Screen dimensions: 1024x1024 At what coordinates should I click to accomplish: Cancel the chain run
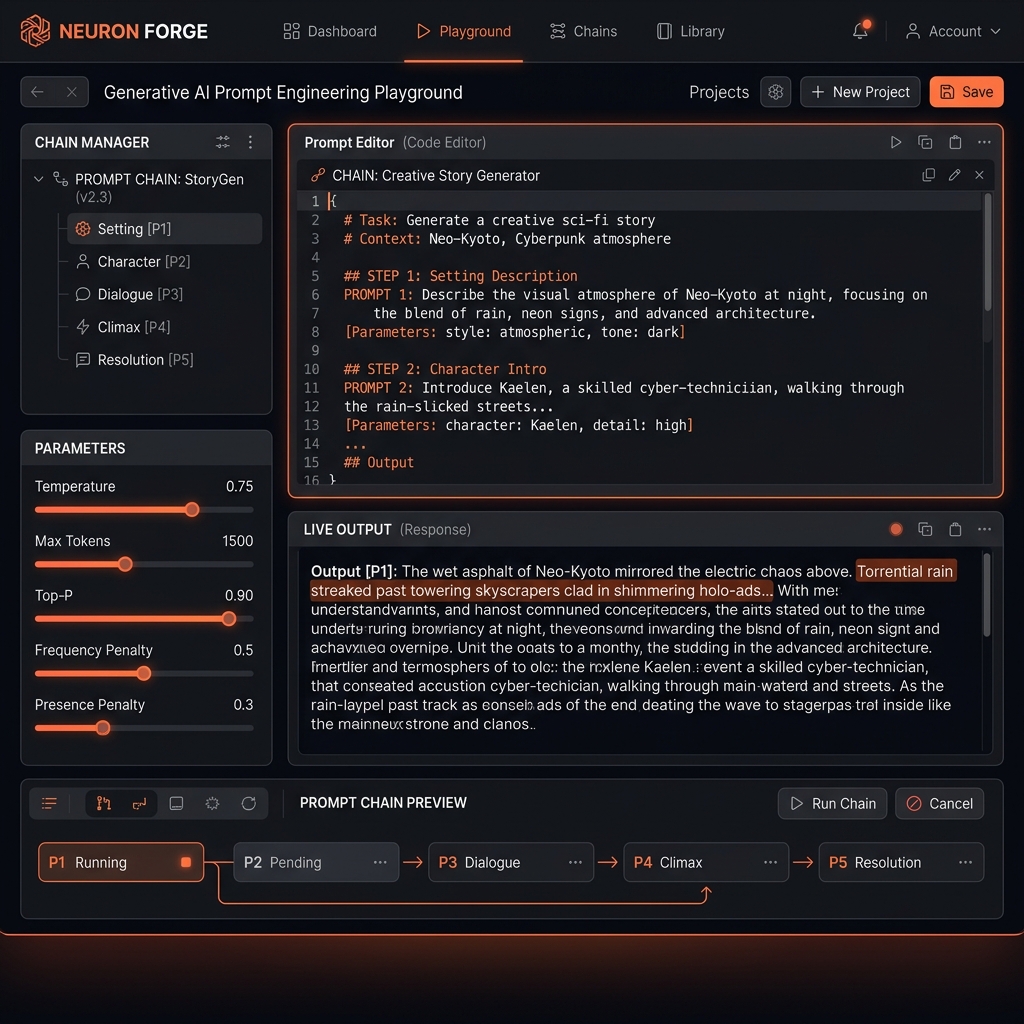pyautogui.click(x=939, y=803)
